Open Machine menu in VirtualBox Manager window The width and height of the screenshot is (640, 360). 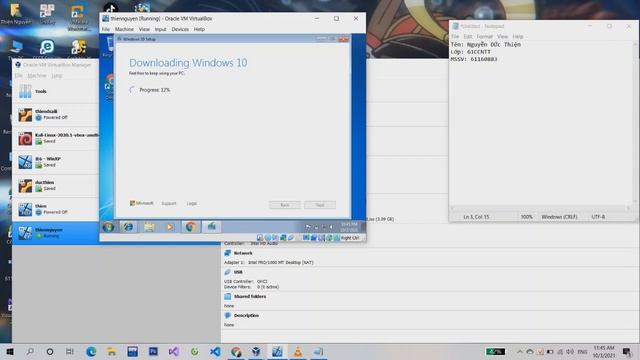point(37,76)
